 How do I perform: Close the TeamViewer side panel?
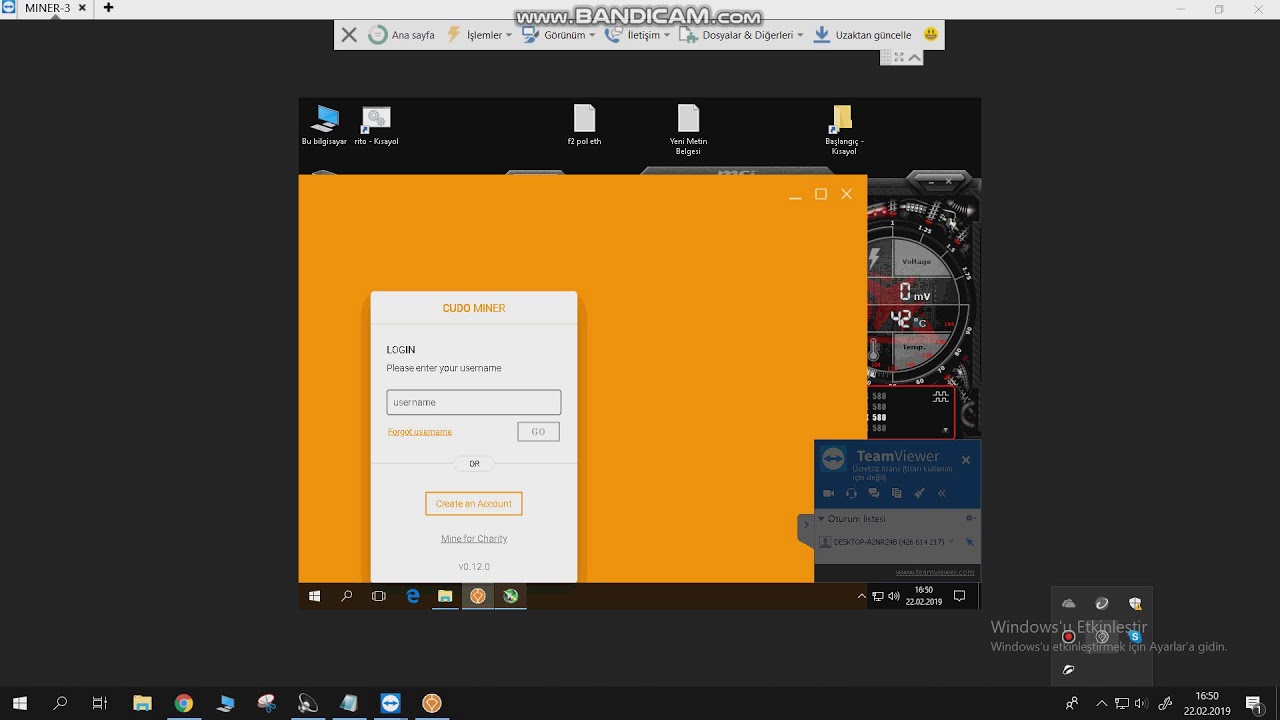[966, 460]
